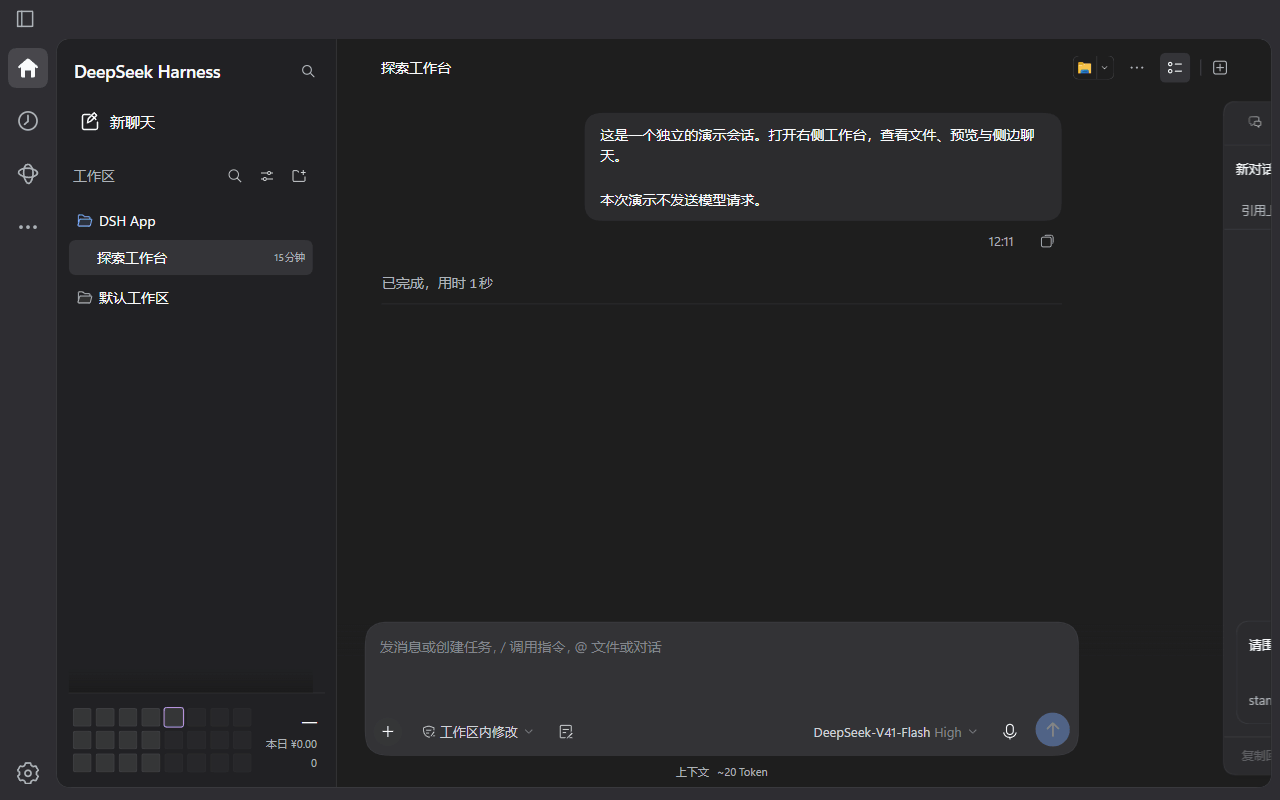Click the 上下文 ~20 Token indicator

click(x=721, y=772)
